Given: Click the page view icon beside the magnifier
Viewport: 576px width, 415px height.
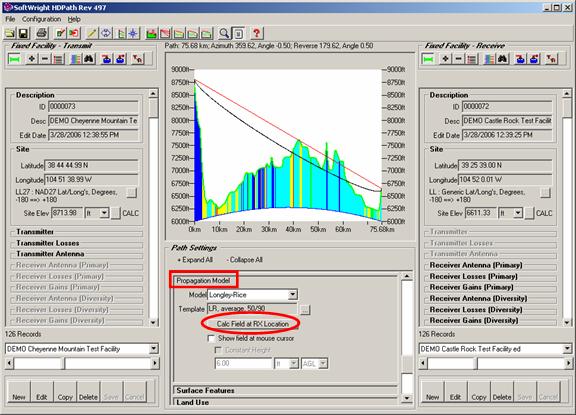Looking at the screenshot, I should 238,34.
